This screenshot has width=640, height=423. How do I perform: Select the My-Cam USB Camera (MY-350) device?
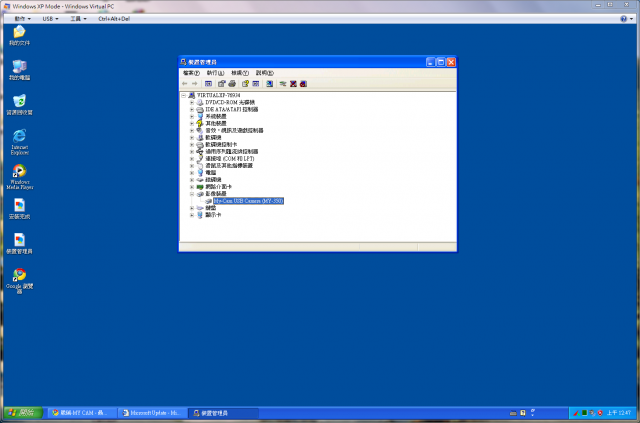(248, 201)
